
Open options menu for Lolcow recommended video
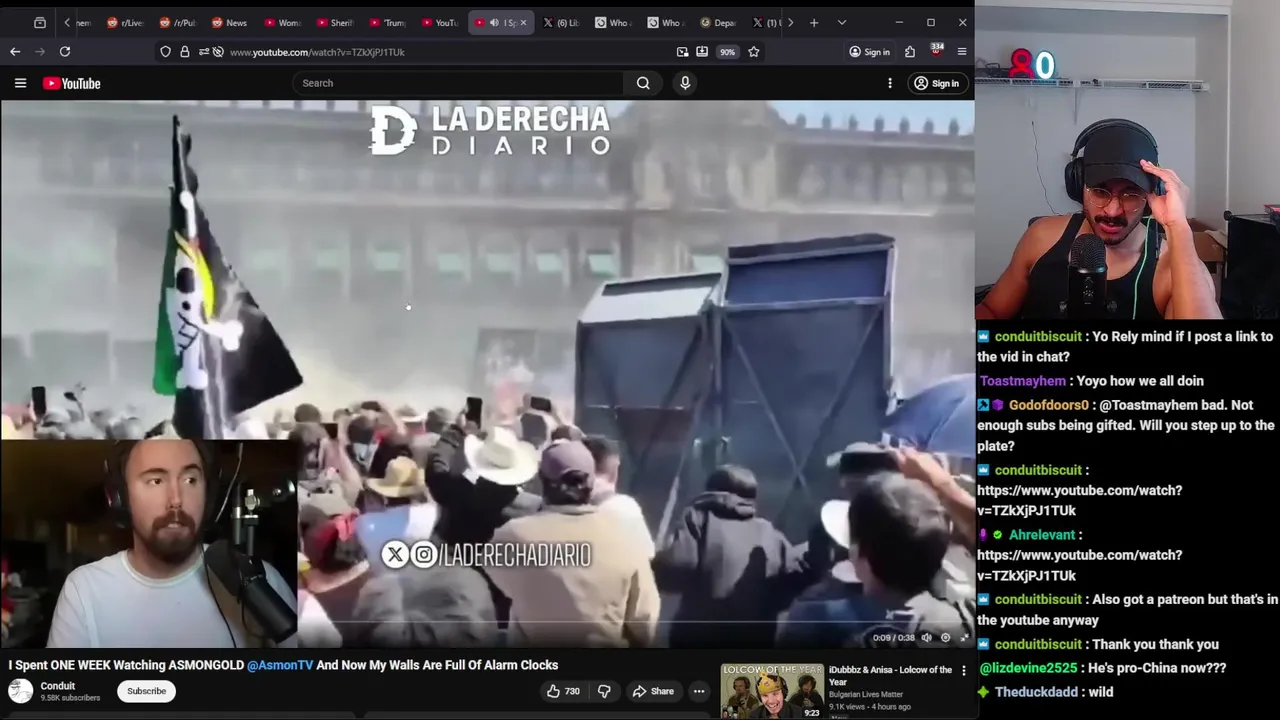click(964, 671)
